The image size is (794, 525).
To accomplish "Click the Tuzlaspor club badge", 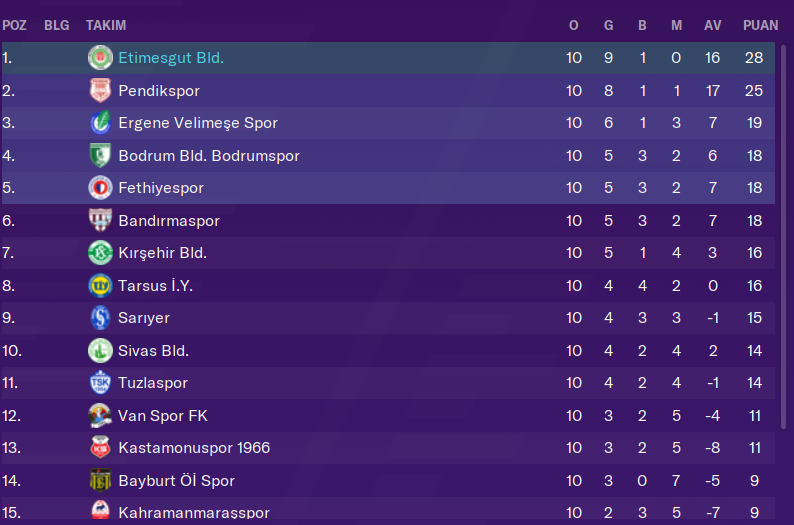I will click(x=100, y=383).
